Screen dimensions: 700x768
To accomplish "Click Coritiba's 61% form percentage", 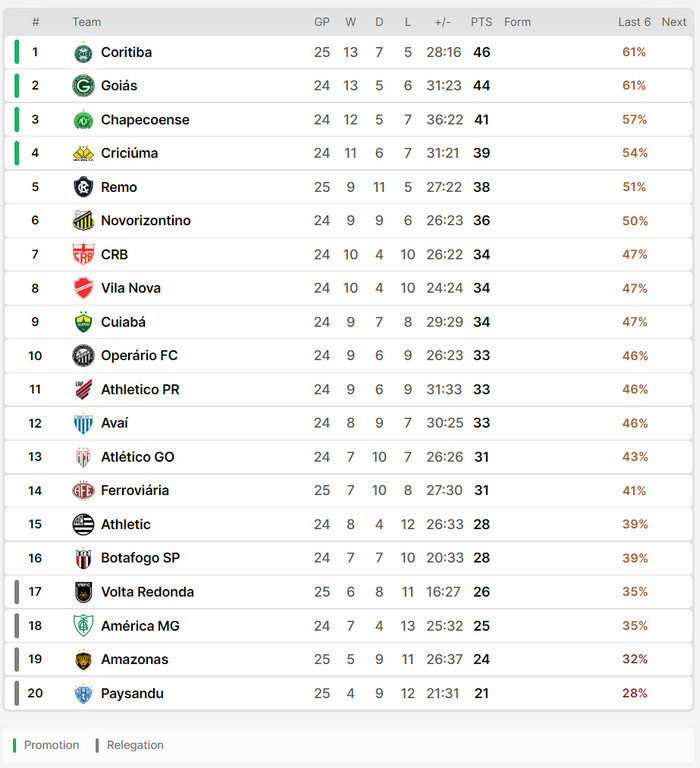I will pyautogui.click(x=634, y=52).
